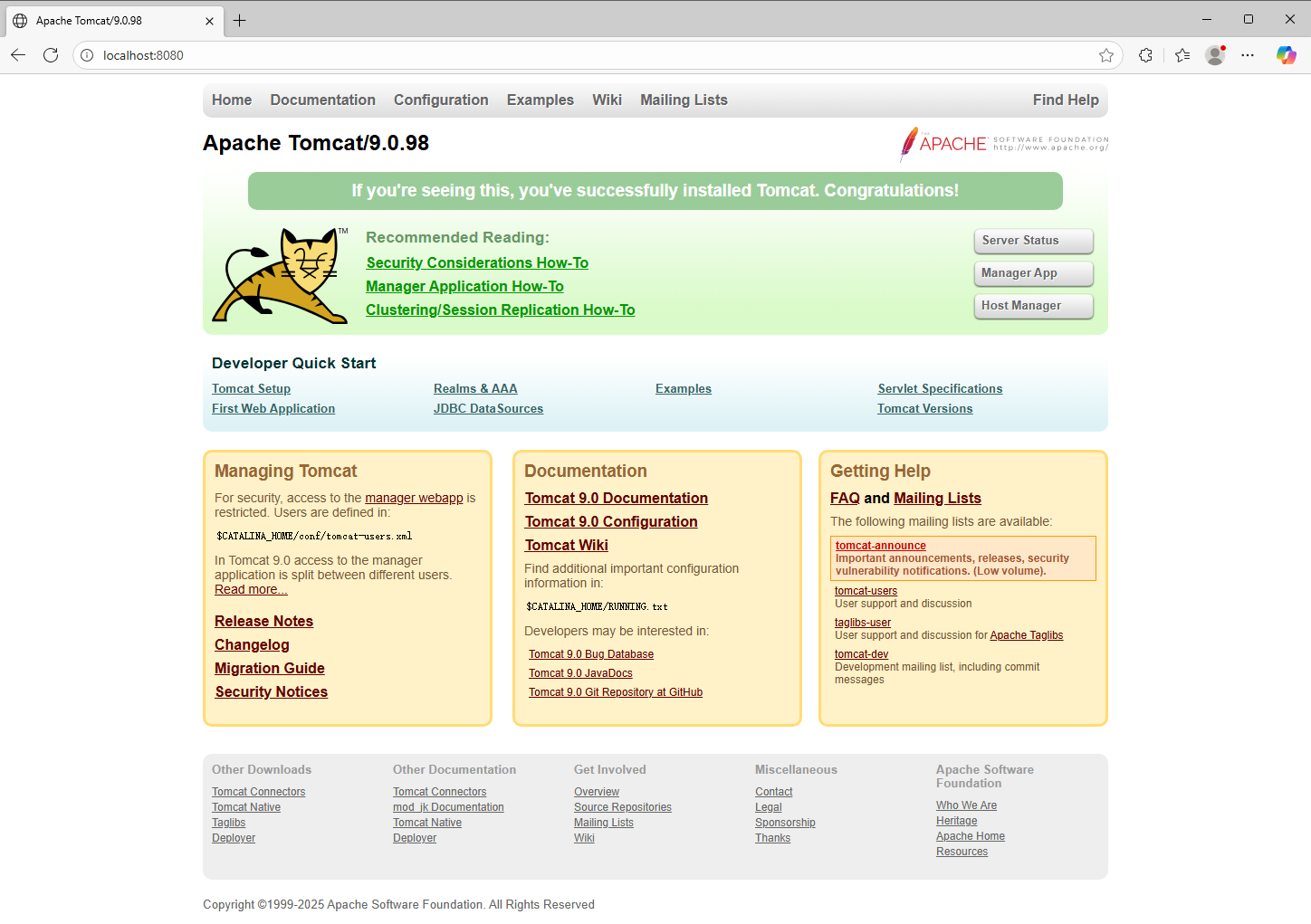Open the Who We Are link
Image resolution: width=1311 pixels, height=924 pixels.
pyautogui.click(x=966, y=805)
